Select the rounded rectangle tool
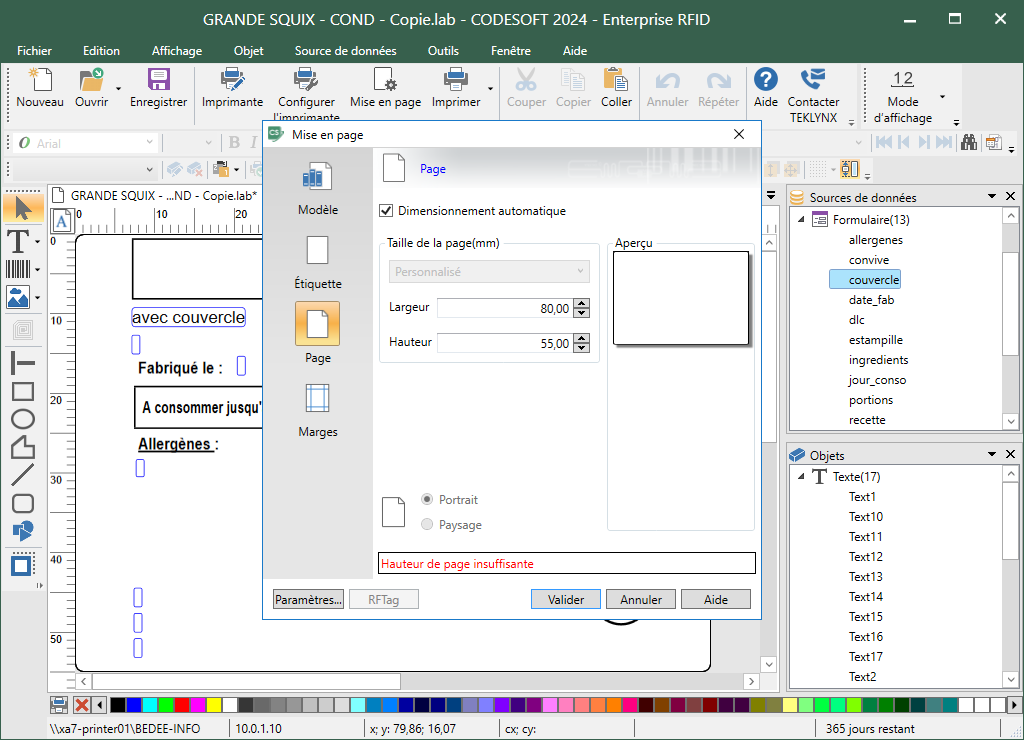This screenshot has height=740, width=1024. pos(23,504)
